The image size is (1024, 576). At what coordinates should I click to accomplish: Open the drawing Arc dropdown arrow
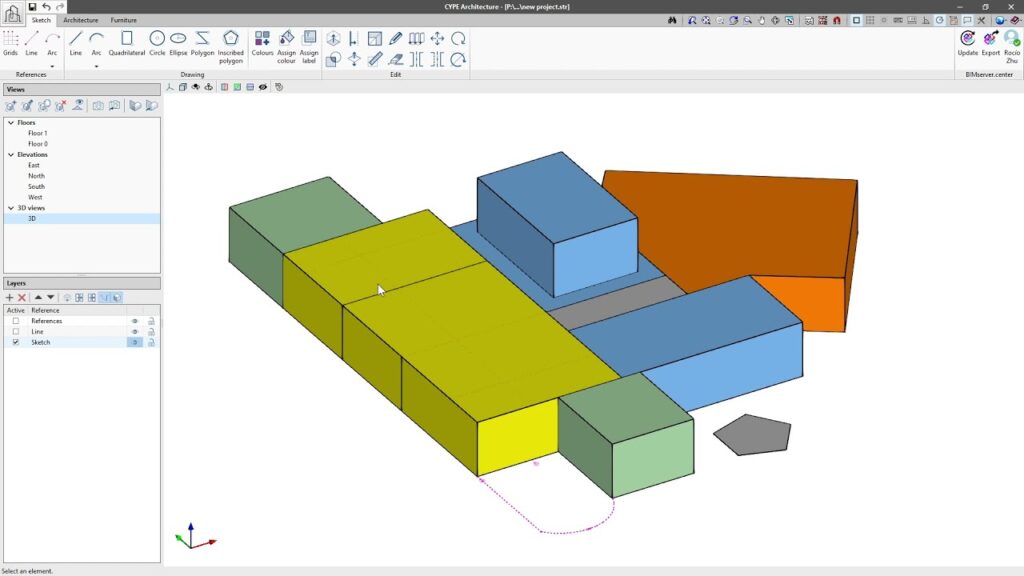click(x=97, y=66)
